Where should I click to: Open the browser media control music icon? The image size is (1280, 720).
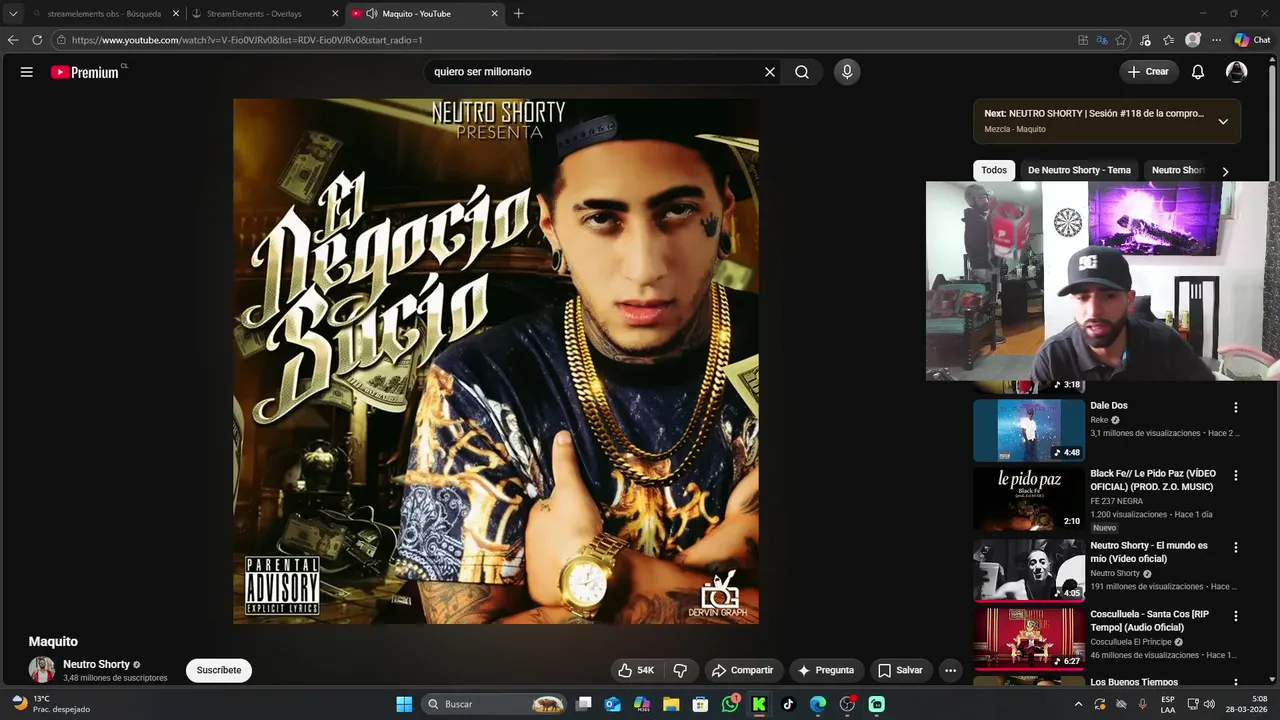click(x=1146, y=40)
